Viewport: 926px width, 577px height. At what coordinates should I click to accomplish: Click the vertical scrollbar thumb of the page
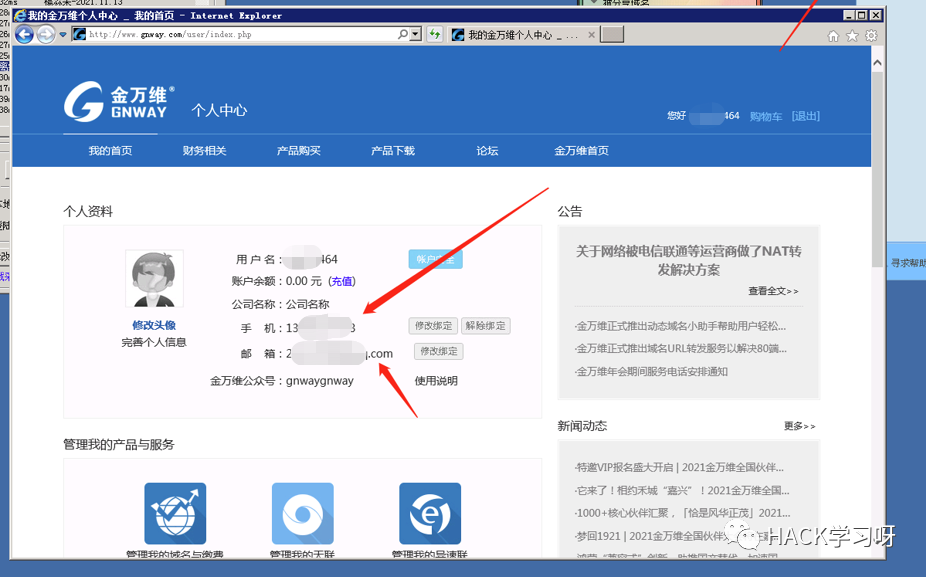coord(878,169)
